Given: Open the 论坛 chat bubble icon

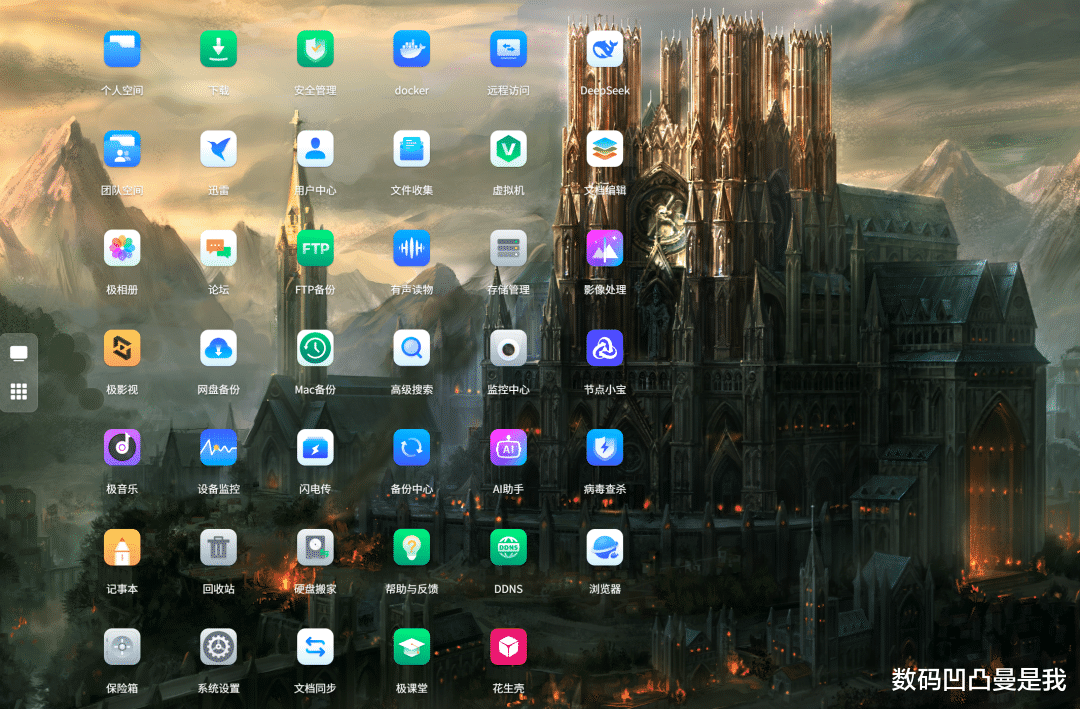Looking at the screenshot, I should [x=218, y=248].
